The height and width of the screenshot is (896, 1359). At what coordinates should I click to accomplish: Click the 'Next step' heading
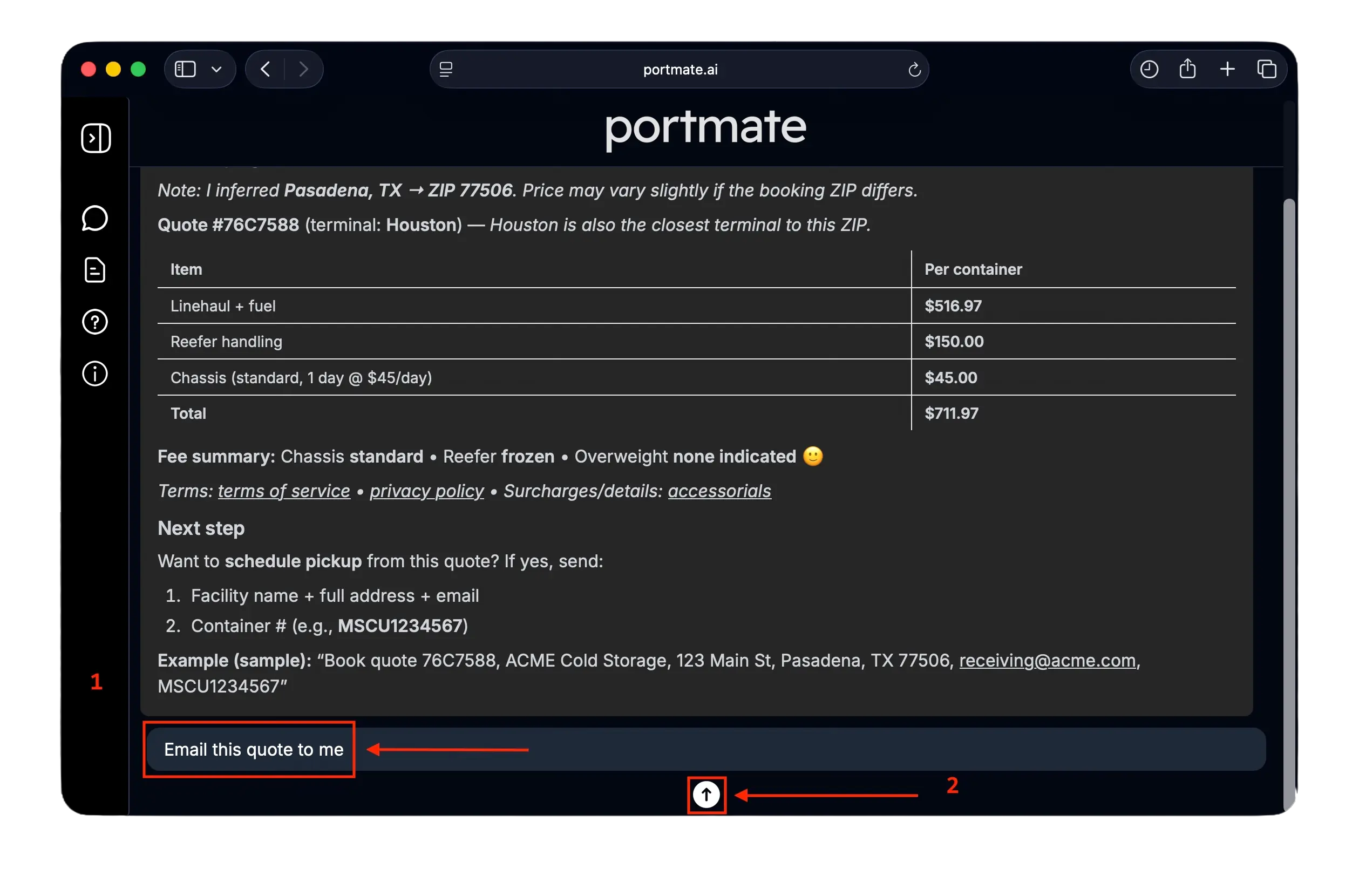click(201, 528)
